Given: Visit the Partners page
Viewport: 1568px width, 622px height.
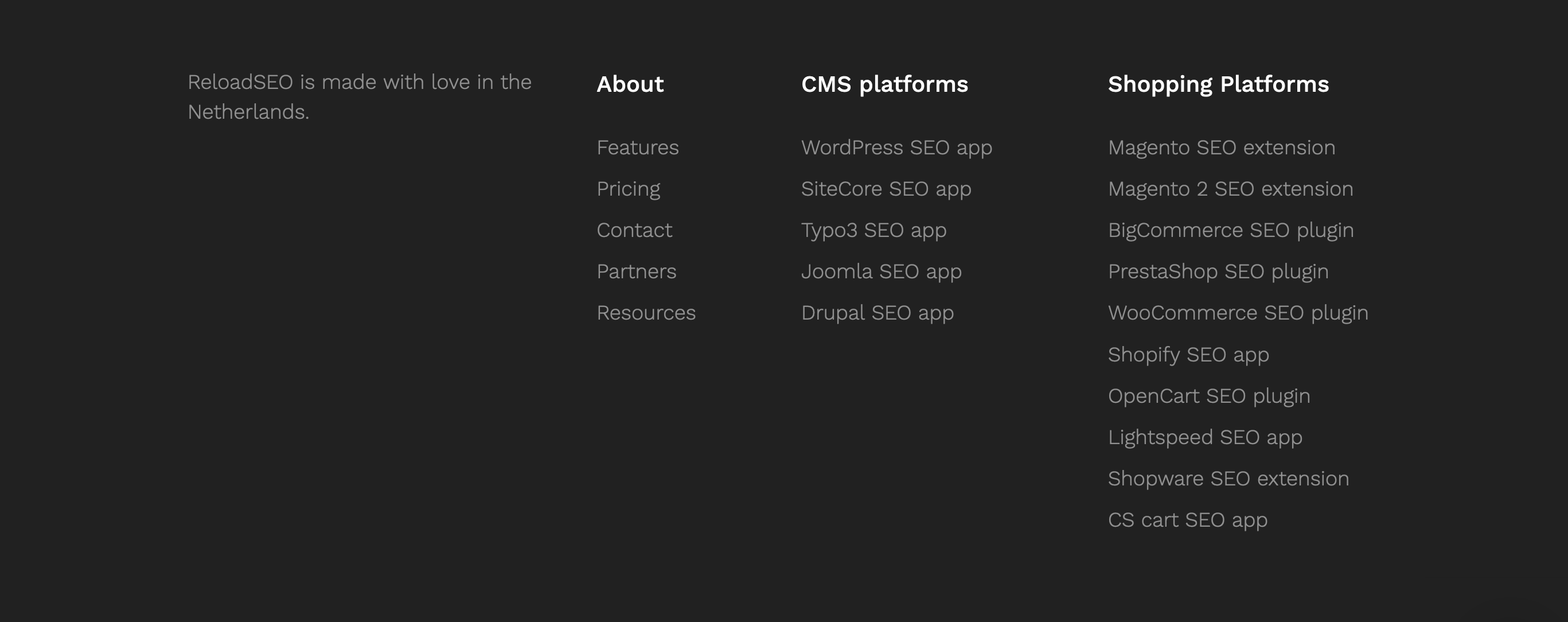Looking at the screenshot, I should coord(636,272).
